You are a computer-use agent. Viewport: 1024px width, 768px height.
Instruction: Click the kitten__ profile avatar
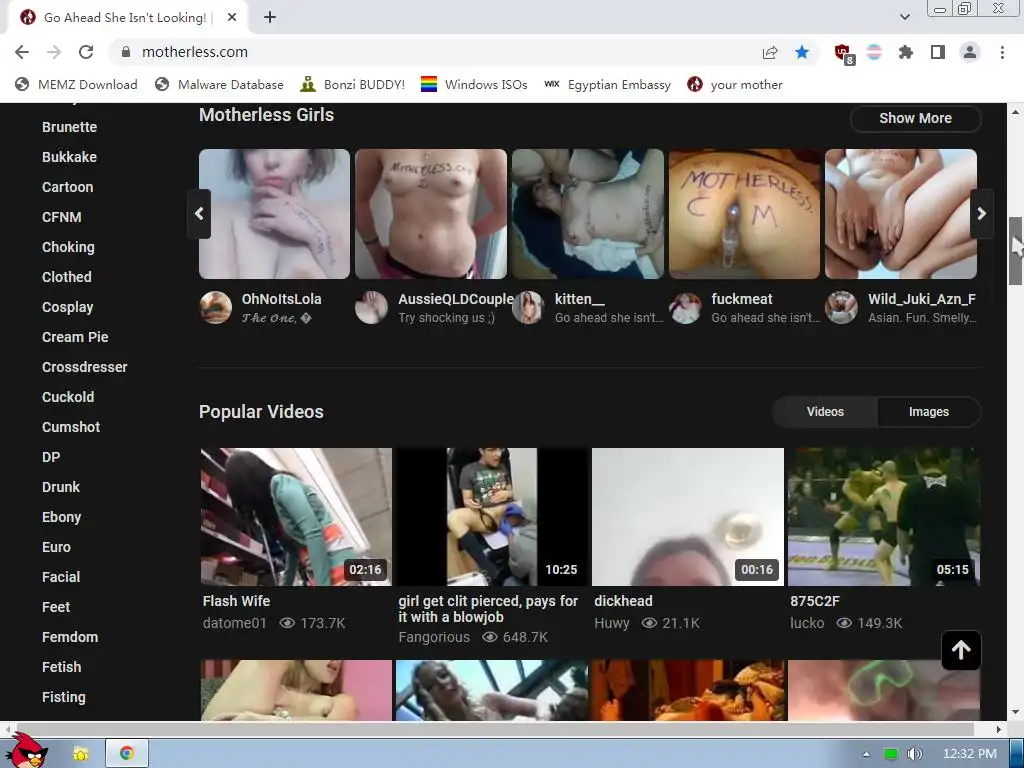click(x=528, y=308)
